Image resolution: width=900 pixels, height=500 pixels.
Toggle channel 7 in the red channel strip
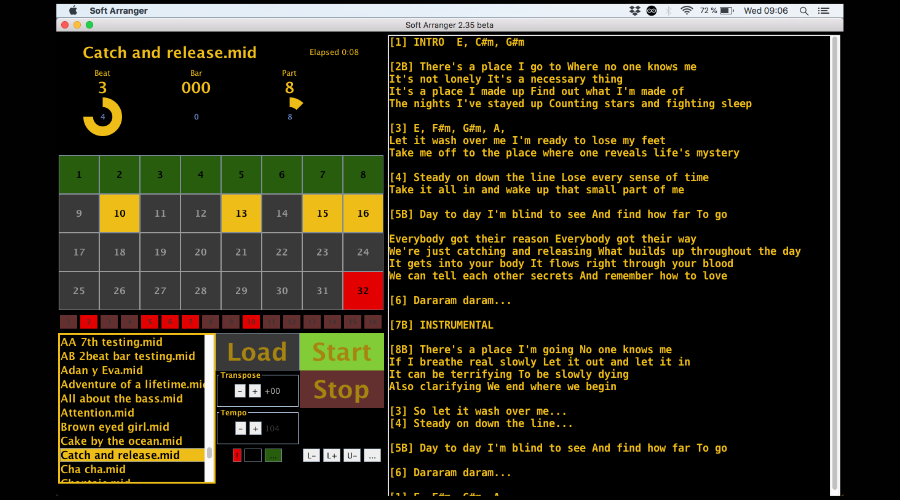click(190, 322)
